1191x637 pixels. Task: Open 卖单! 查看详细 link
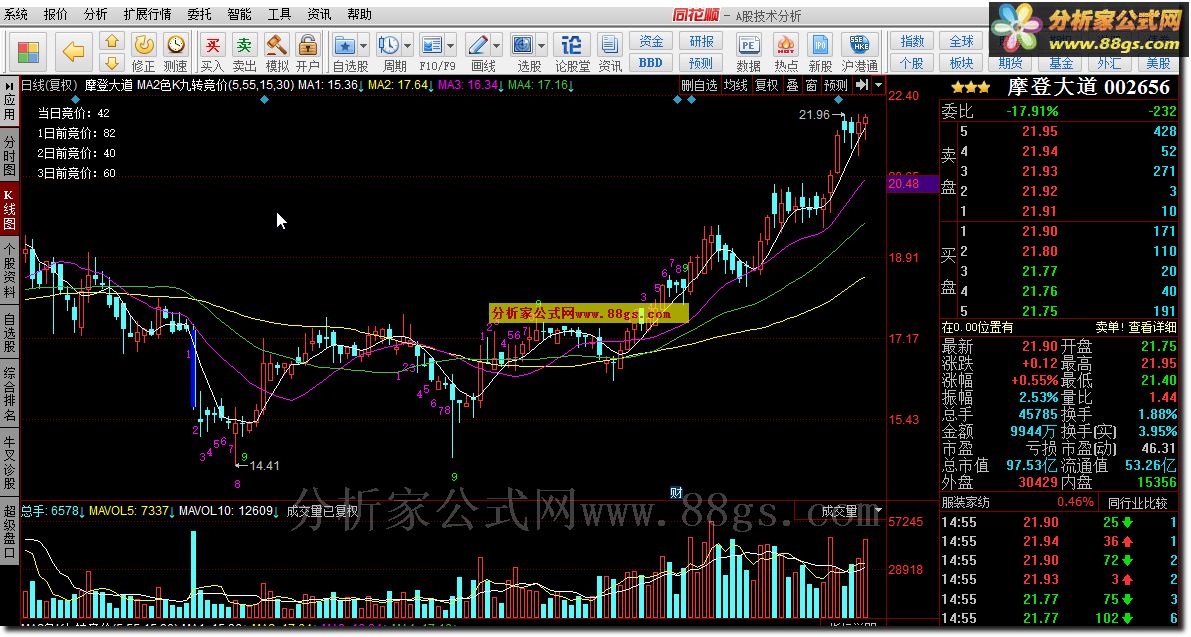(x=1136, y=327)
